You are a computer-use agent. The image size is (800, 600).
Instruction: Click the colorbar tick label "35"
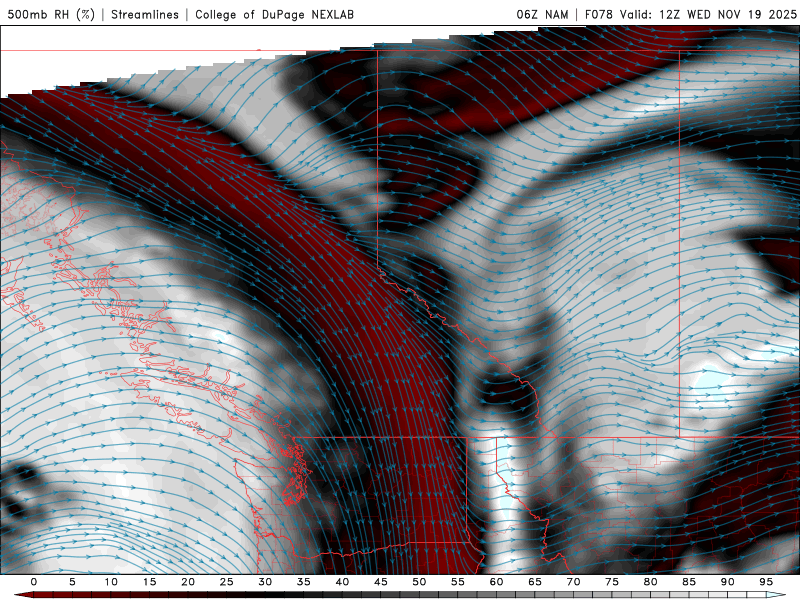pyautogui.click(x=304, y=582)
